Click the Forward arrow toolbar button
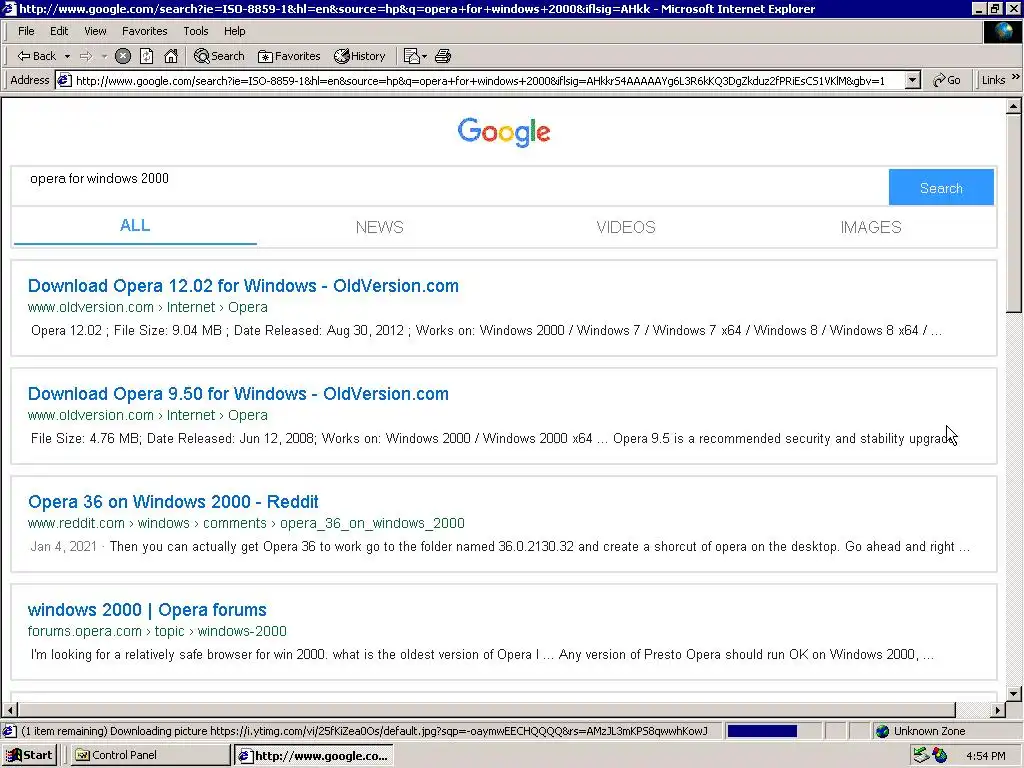The height and width of the screenshot is (768, 1024). [86, 56]
